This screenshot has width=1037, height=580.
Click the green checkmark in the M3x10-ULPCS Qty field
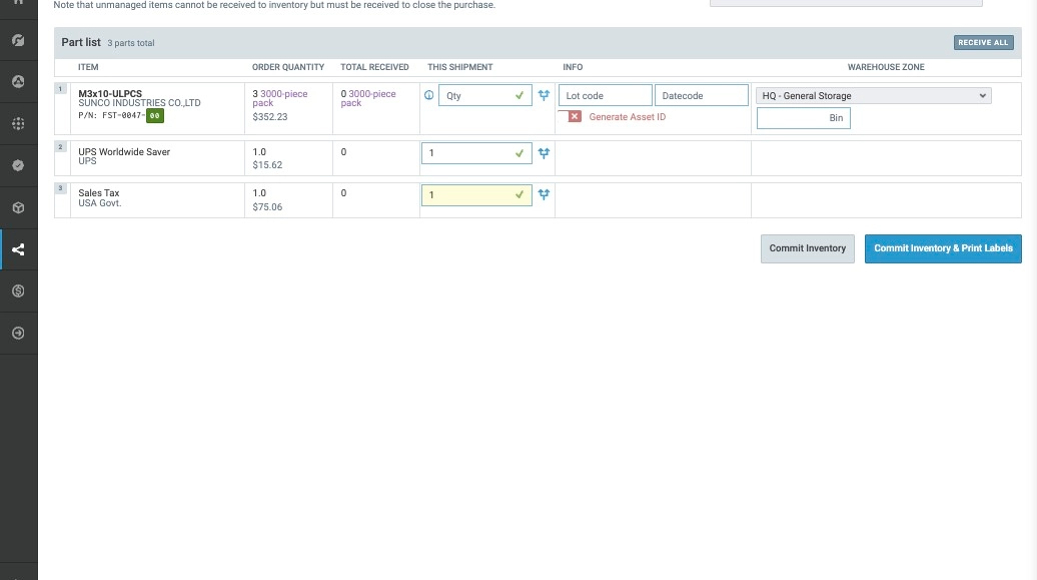pyautogui.click(x=519, y=95)
